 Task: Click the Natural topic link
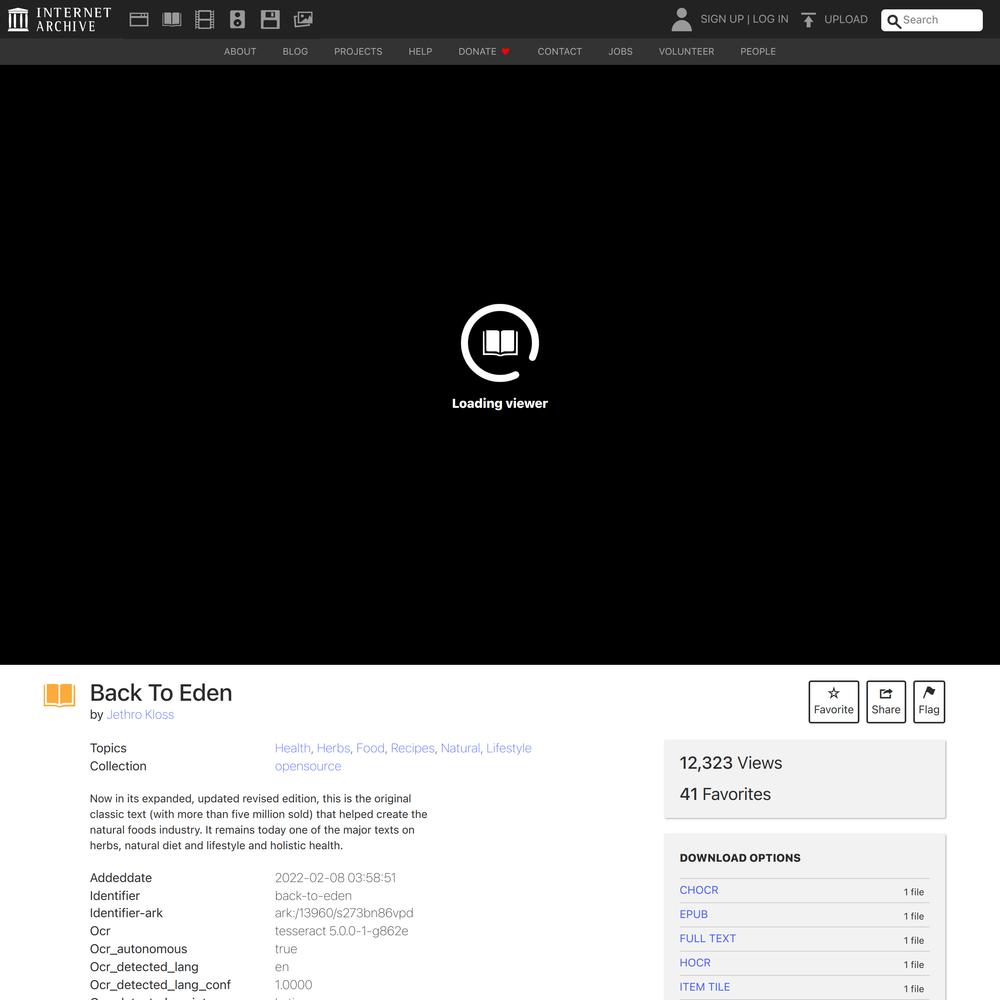pos(460,748)
